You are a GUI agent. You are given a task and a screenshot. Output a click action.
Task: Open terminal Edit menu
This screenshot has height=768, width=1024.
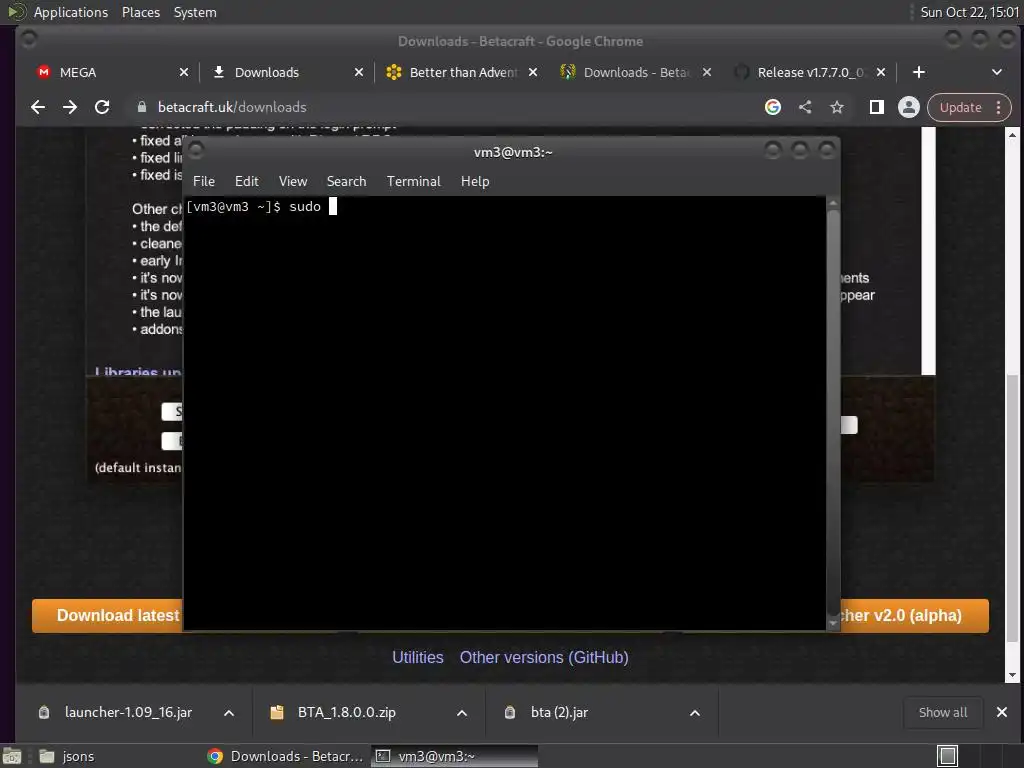pos(247,182)
